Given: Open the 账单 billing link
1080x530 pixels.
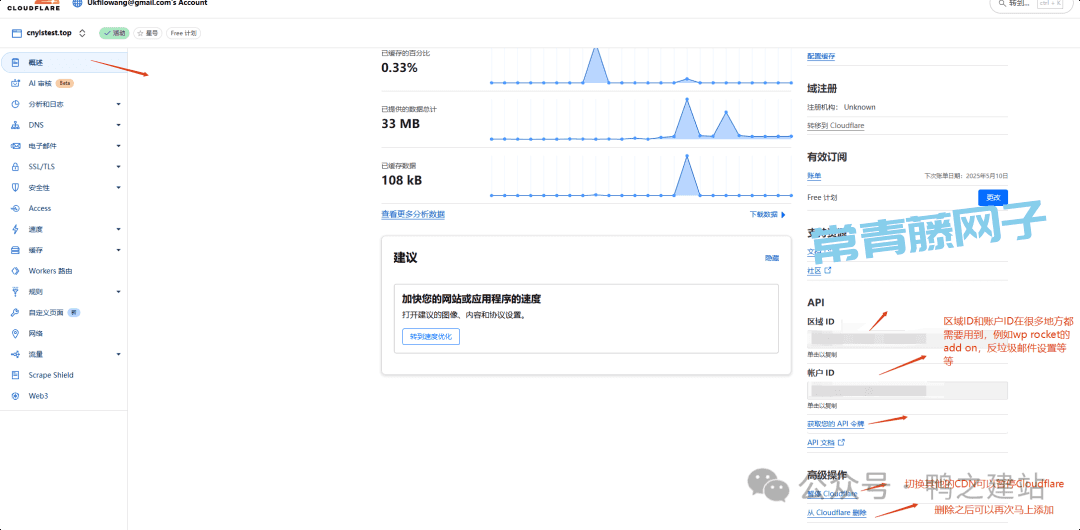Looking at the screenshot, I should point(814,176).
